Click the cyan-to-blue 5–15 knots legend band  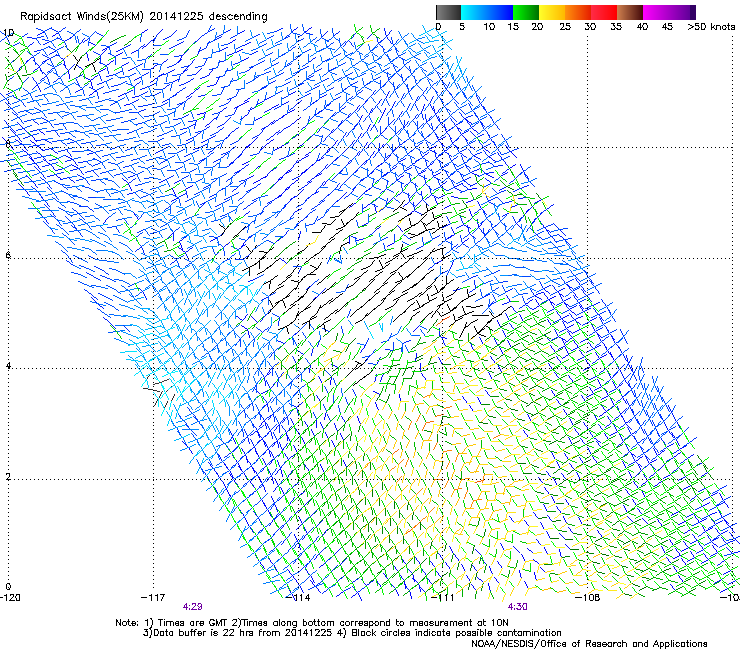tap(487, 12)
